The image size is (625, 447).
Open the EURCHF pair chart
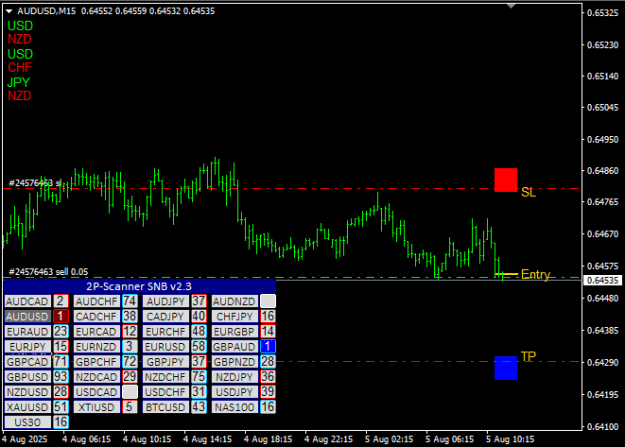pyautogui.click(x=166, y=331)
